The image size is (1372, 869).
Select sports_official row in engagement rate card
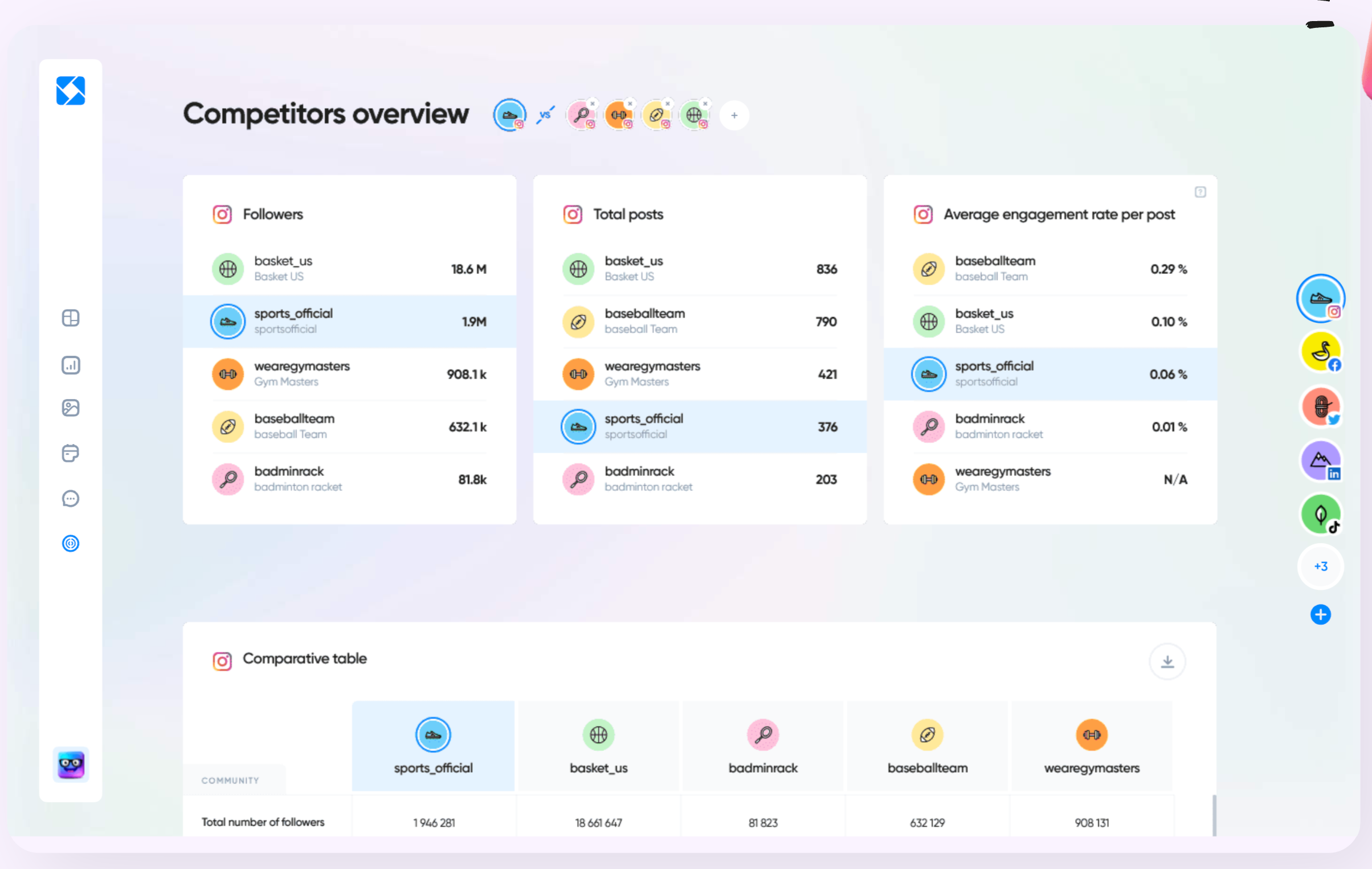(x=1051, y=374)
